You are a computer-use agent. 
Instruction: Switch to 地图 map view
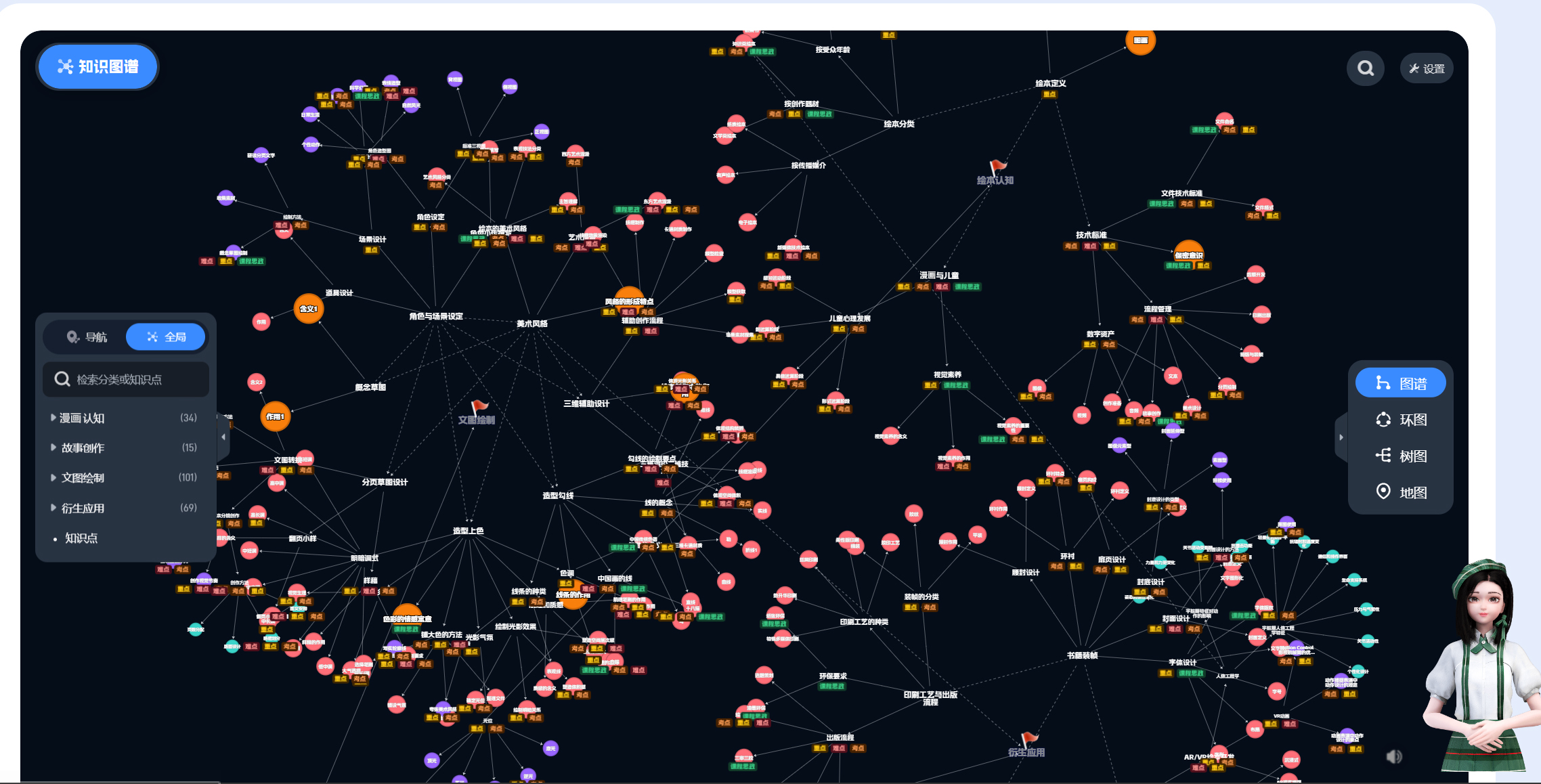(1400, 492)
